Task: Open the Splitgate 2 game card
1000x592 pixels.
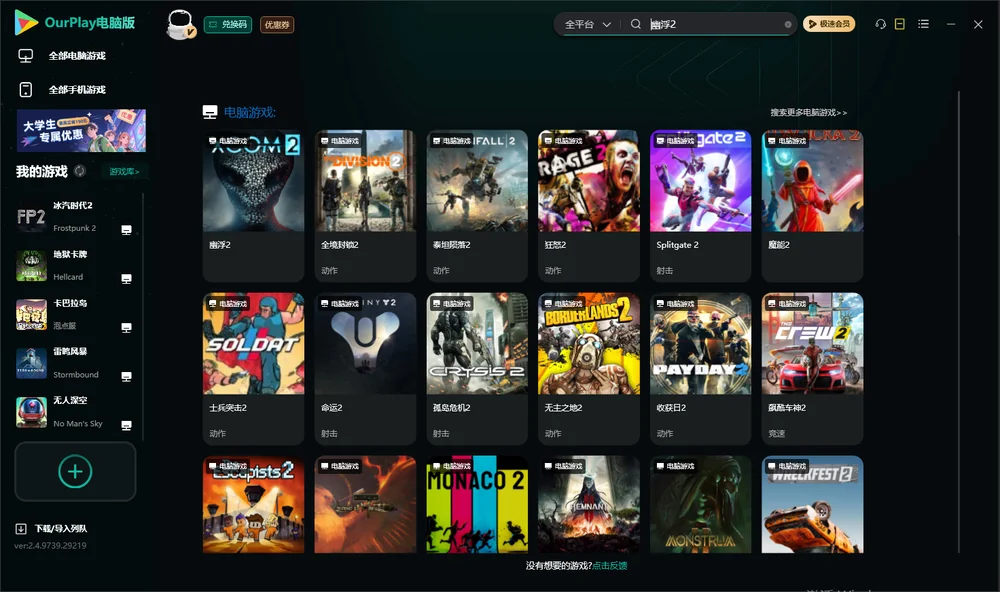Action: (x=701, y=205)
